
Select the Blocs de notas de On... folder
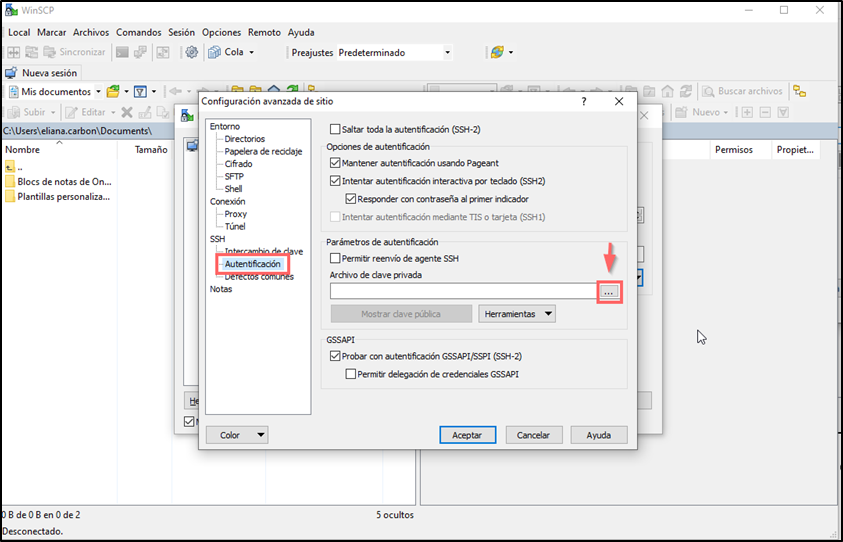58,182
